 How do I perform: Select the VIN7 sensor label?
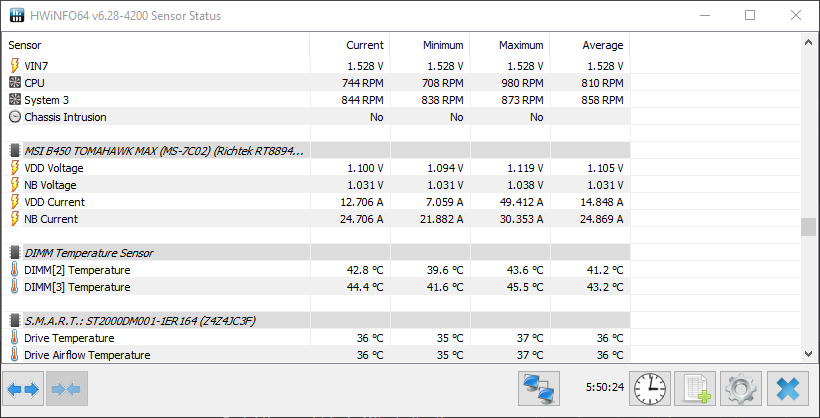point(36,66)
